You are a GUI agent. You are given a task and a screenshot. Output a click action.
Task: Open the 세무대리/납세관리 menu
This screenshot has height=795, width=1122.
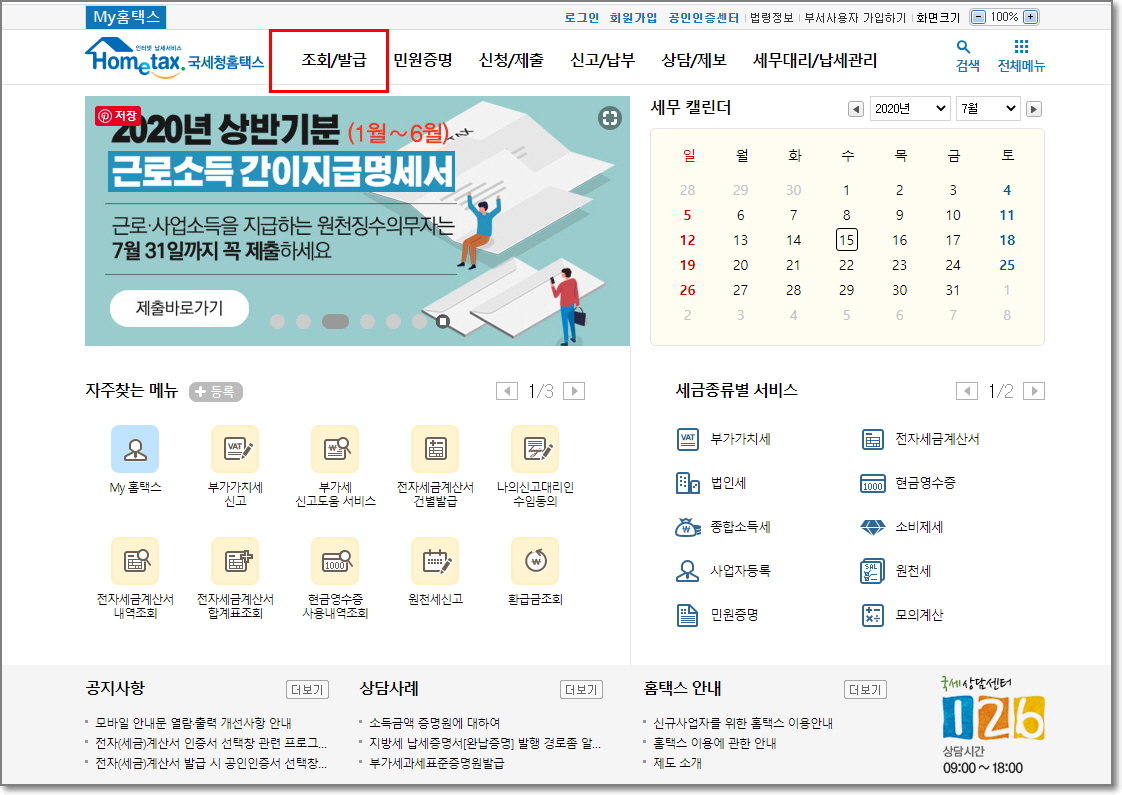pos(815,60)
